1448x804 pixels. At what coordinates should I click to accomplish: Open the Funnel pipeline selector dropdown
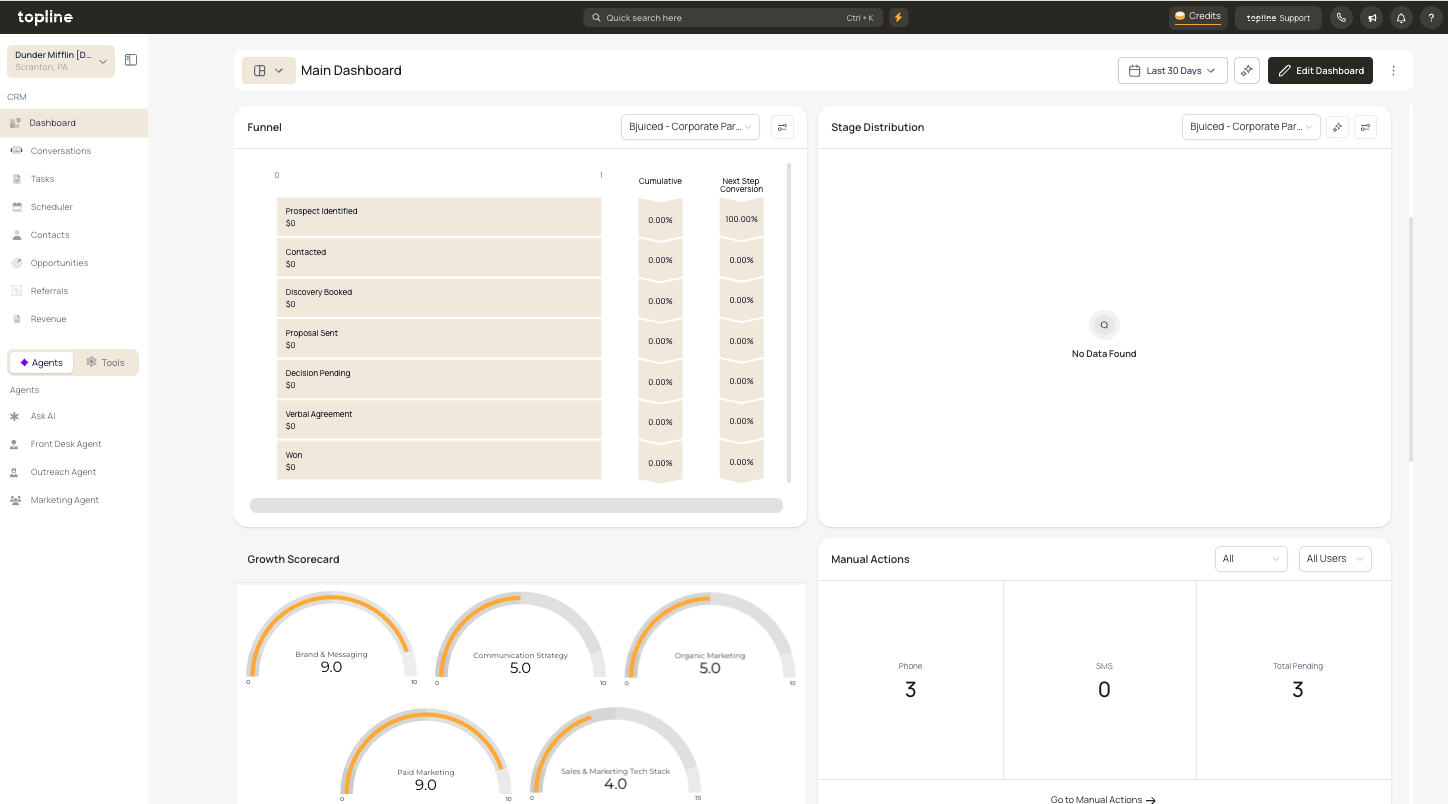pyautogui.click(x=690, y=127)
